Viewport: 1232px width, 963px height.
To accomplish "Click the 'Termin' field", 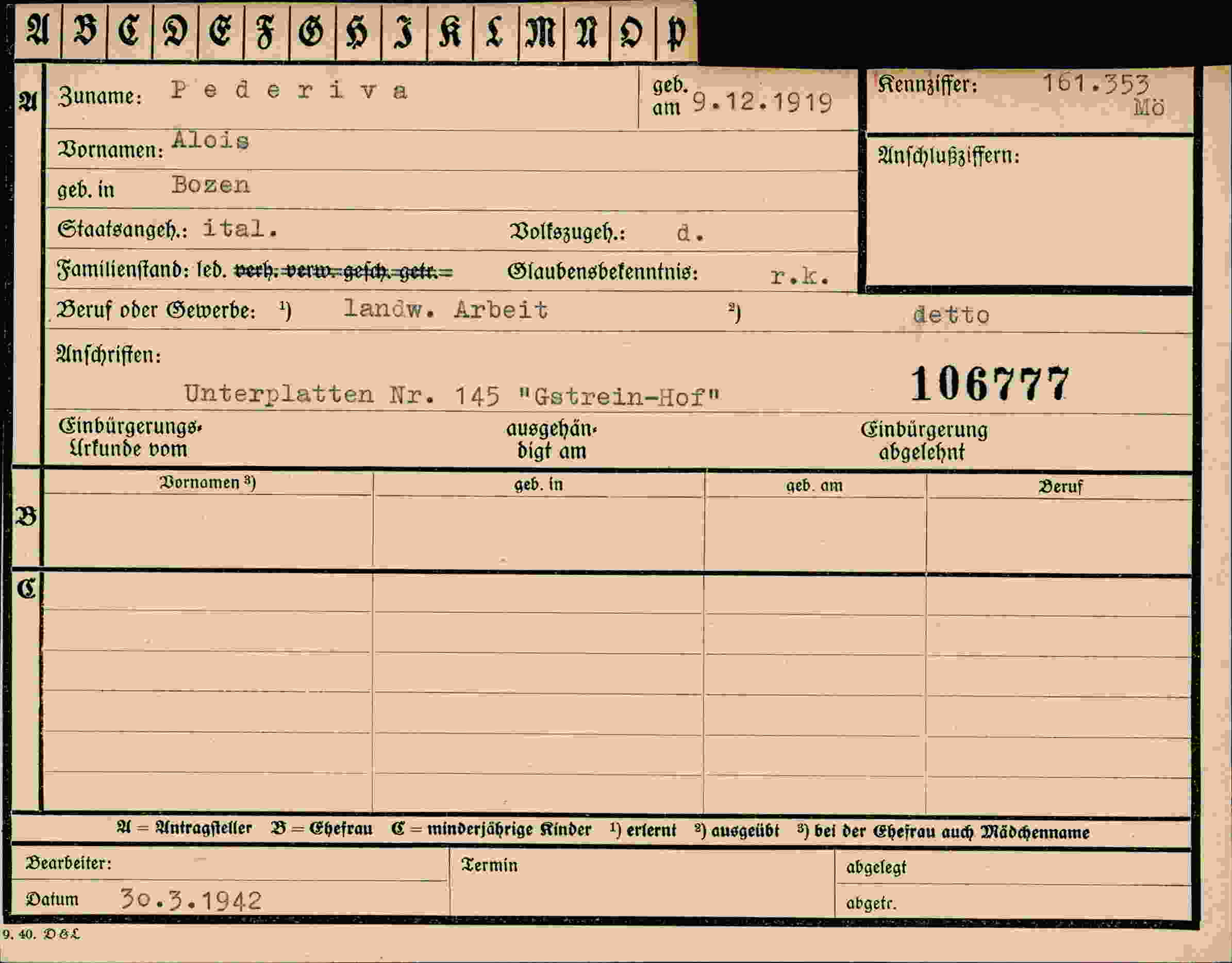I will [x=642, y=883].
